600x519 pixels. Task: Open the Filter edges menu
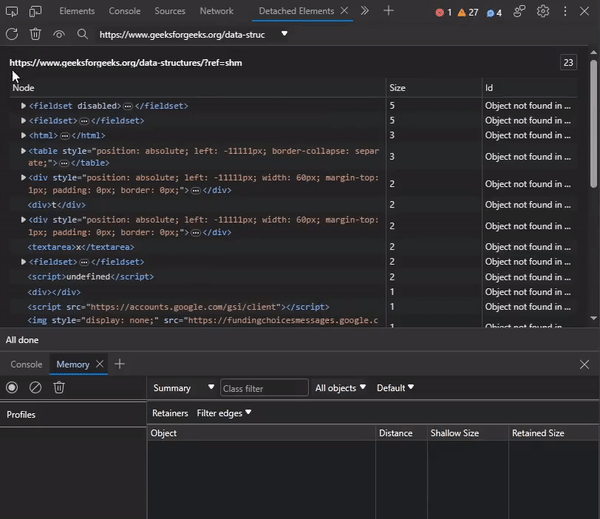pyautogui.click(x=224, y=413)
